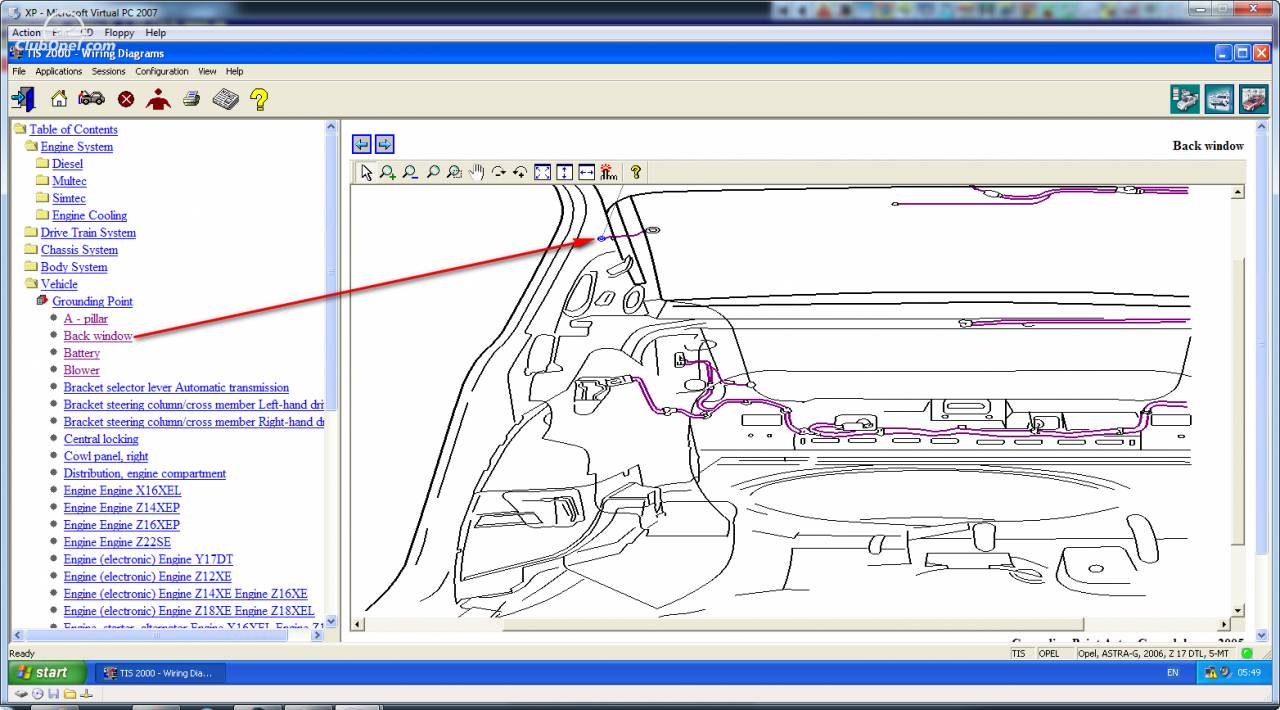Screen dimensions: 1280x710
Task: Open help with yellow question mark
Action: (259, 99)
